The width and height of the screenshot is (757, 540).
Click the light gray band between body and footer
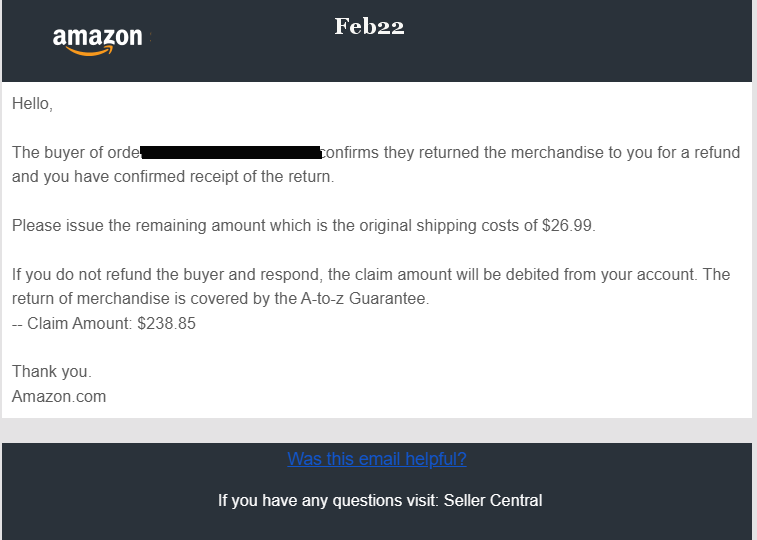tap(378, 430)
